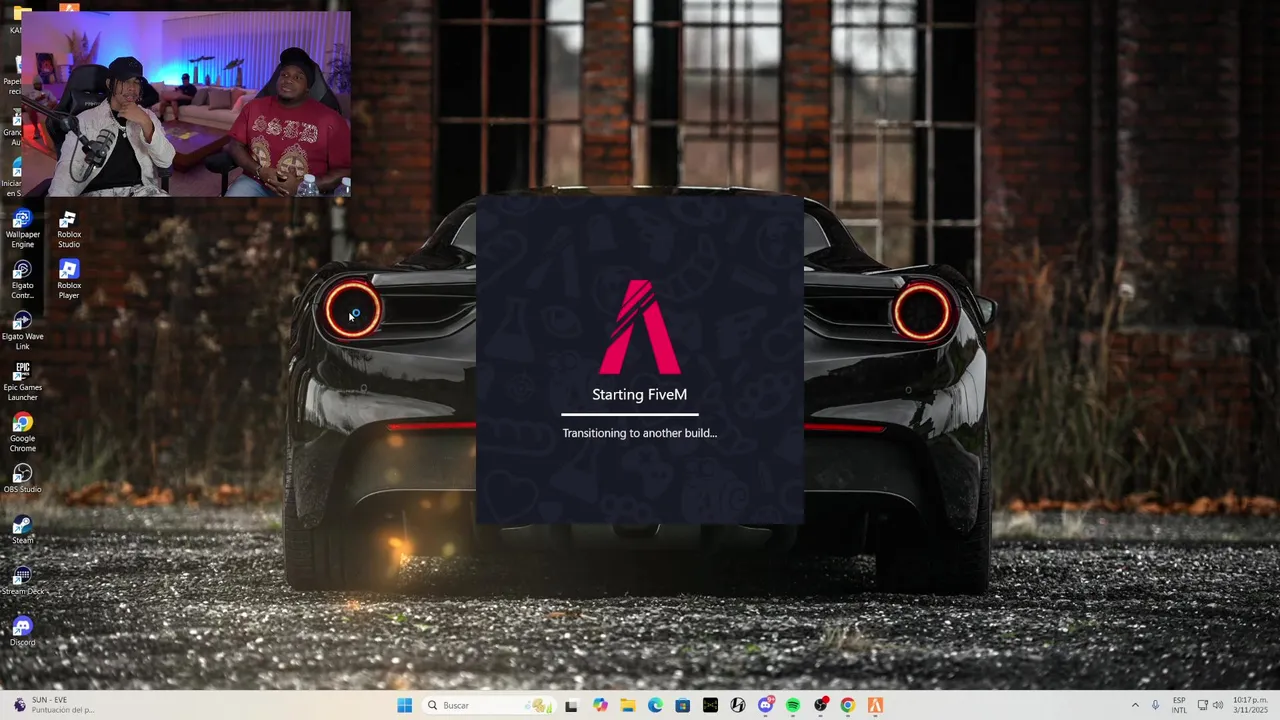Screen dimensions: 1280x720
Task: Open the Elgato Wave Link desktop shortcut
Action: coord(22,330)
